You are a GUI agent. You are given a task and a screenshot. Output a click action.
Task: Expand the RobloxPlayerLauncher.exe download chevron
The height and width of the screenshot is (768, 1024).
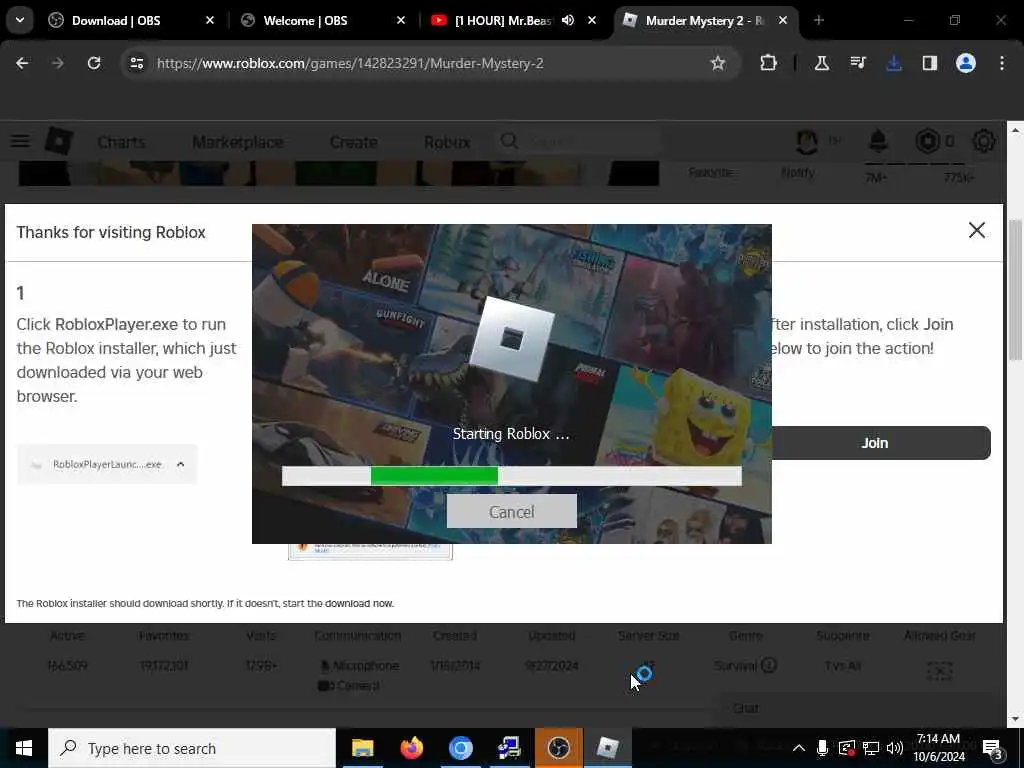point(181,464)
